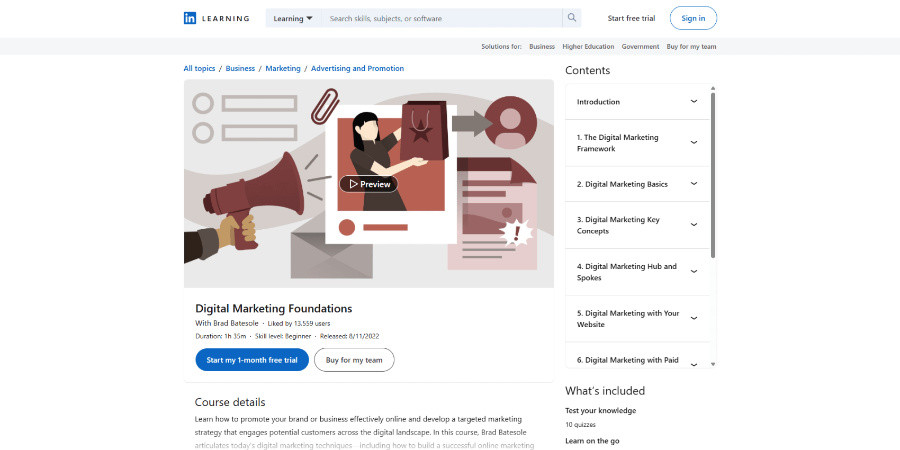The height and width of the screenshot is (450, 900).
Task: Open the Government solutions link
Action: pyautogui.click(x=641, y=46)
